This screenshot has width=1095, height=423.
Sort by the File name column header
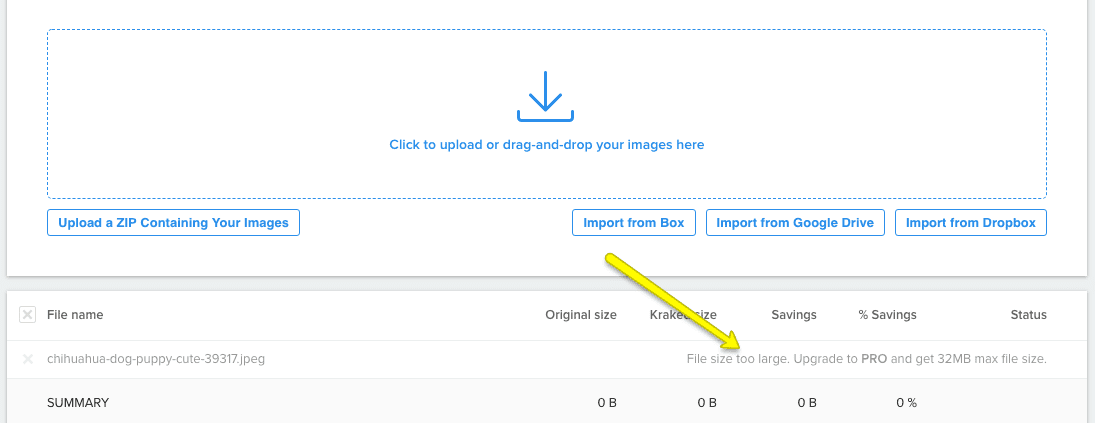coord(75,315)
